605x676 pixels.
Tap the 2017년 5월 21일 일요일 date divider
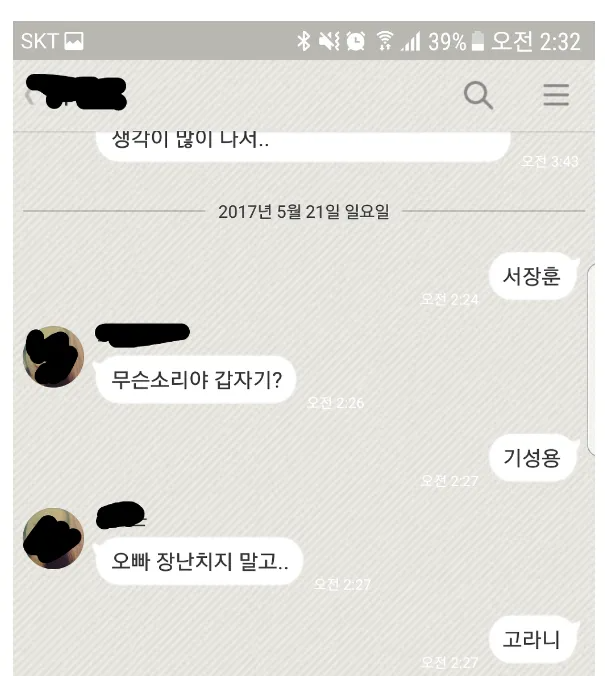point(304,212)
